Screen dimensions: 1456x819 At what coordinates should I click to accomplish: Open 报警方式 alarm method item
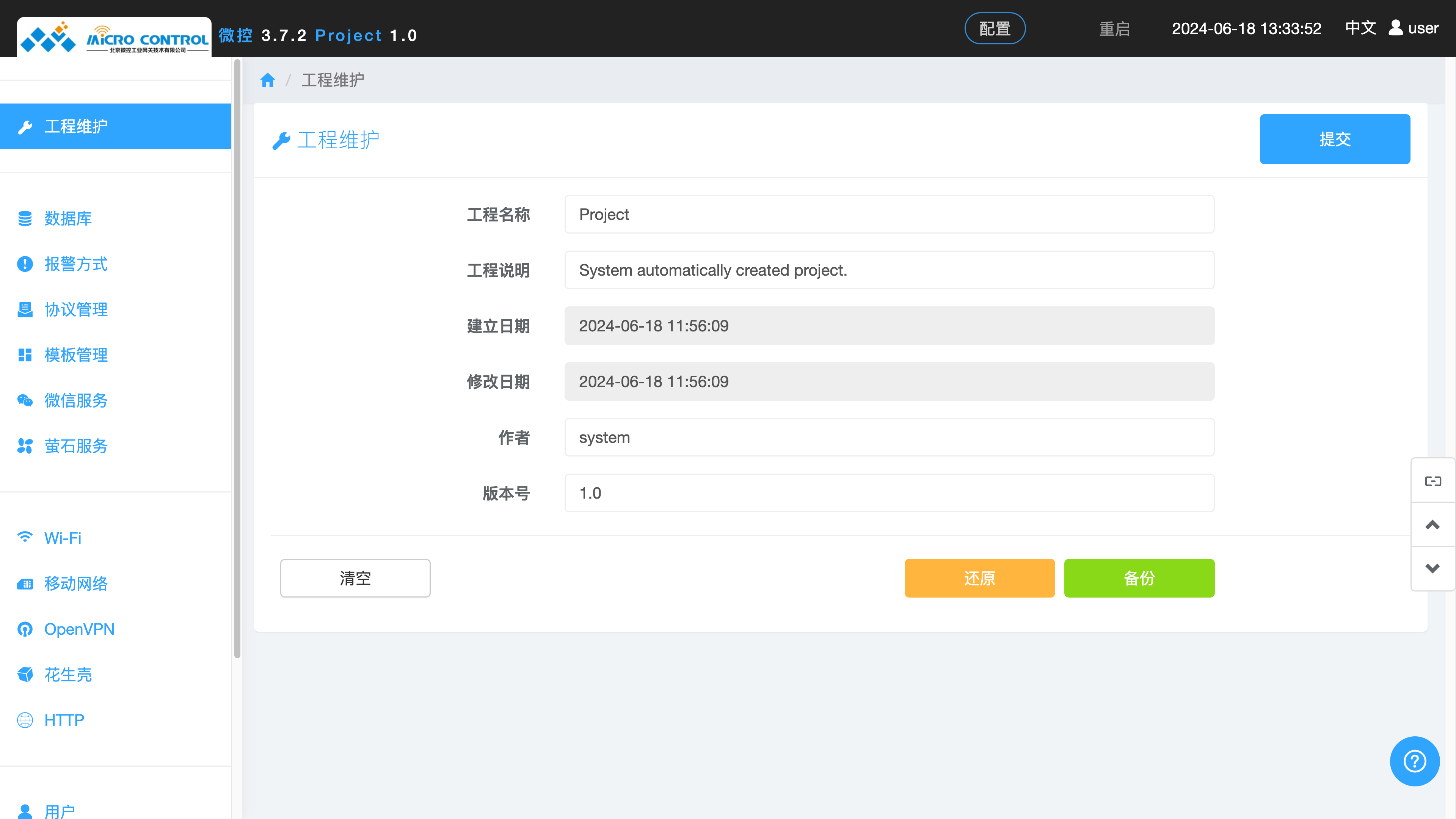pyautogui.click(x=76, y=264)
